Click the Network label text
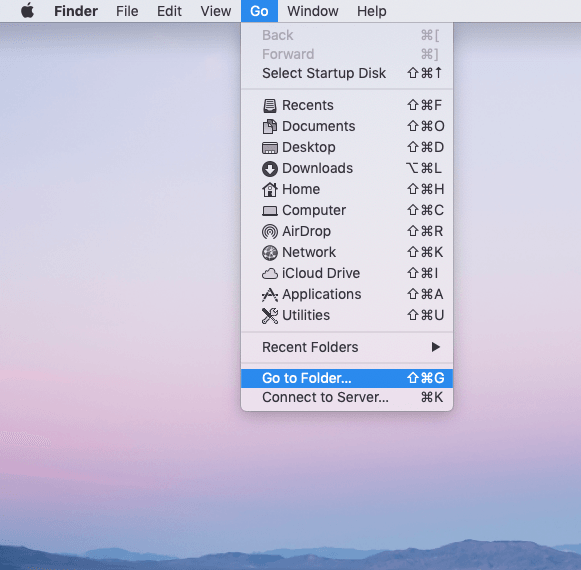Image resolution: width=581 pixels, height=570 pixels. coord(309,252)
